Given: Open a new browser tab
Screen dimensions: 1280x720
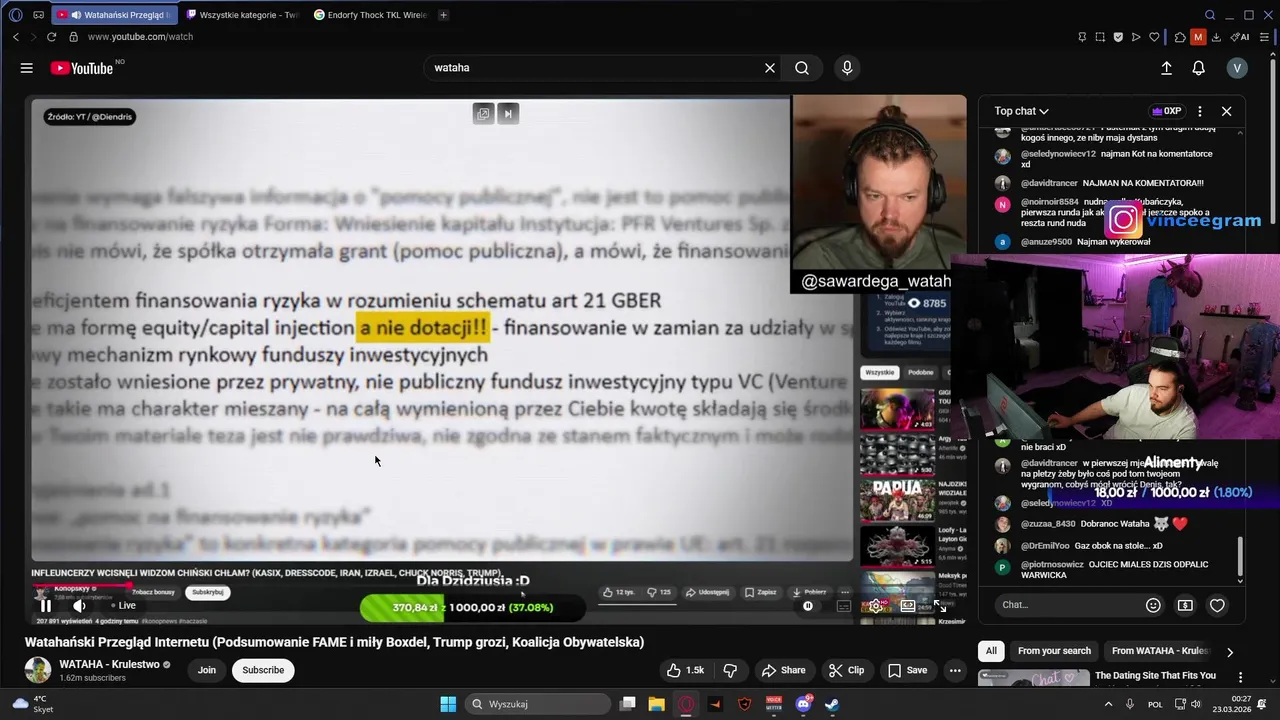Looking at the screenshot, I should 443,15.
